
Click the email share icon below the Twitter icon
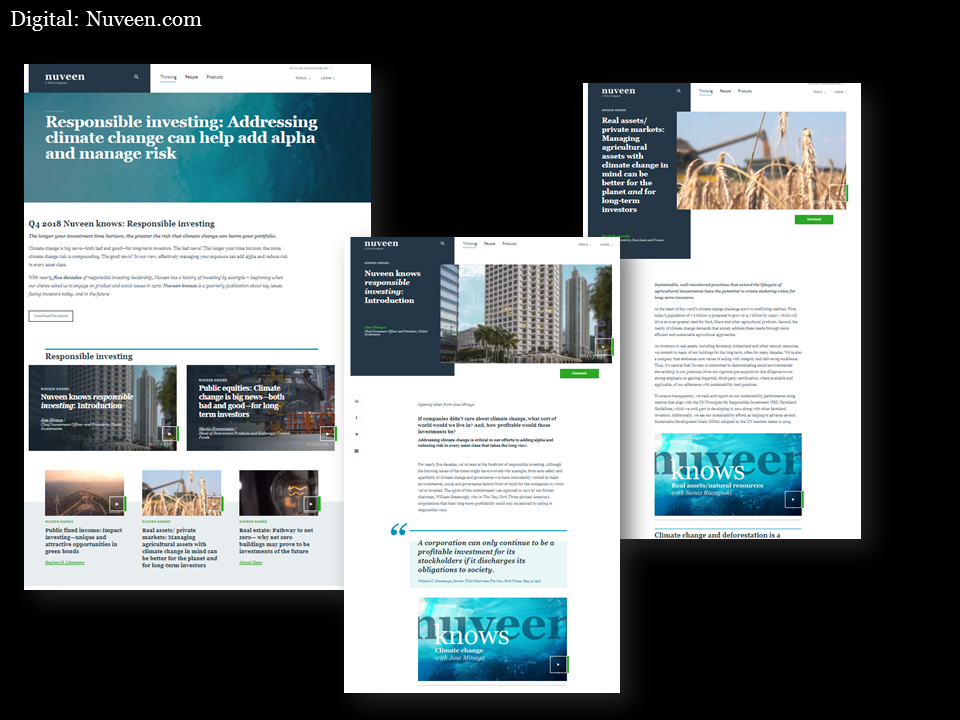click(356, 451)
